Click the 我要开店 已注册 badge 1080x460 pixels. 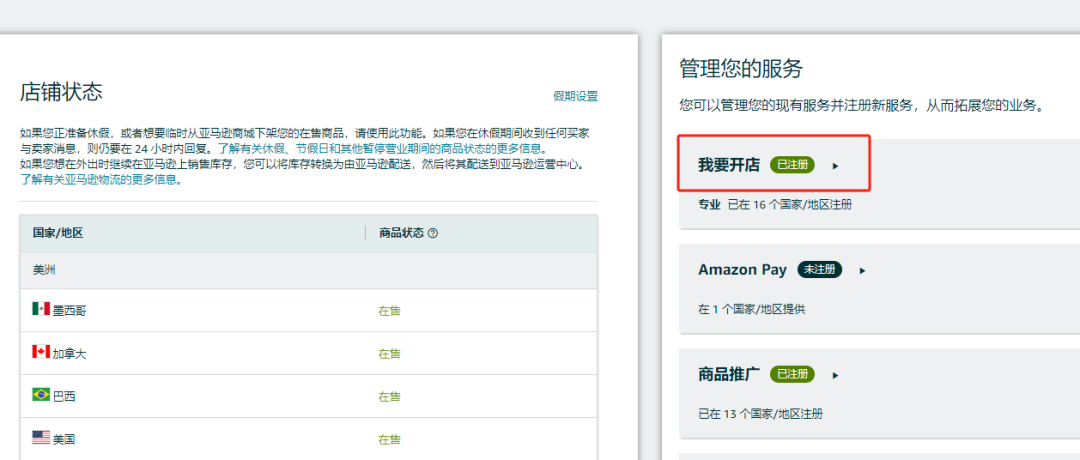(x=792, y=165)
